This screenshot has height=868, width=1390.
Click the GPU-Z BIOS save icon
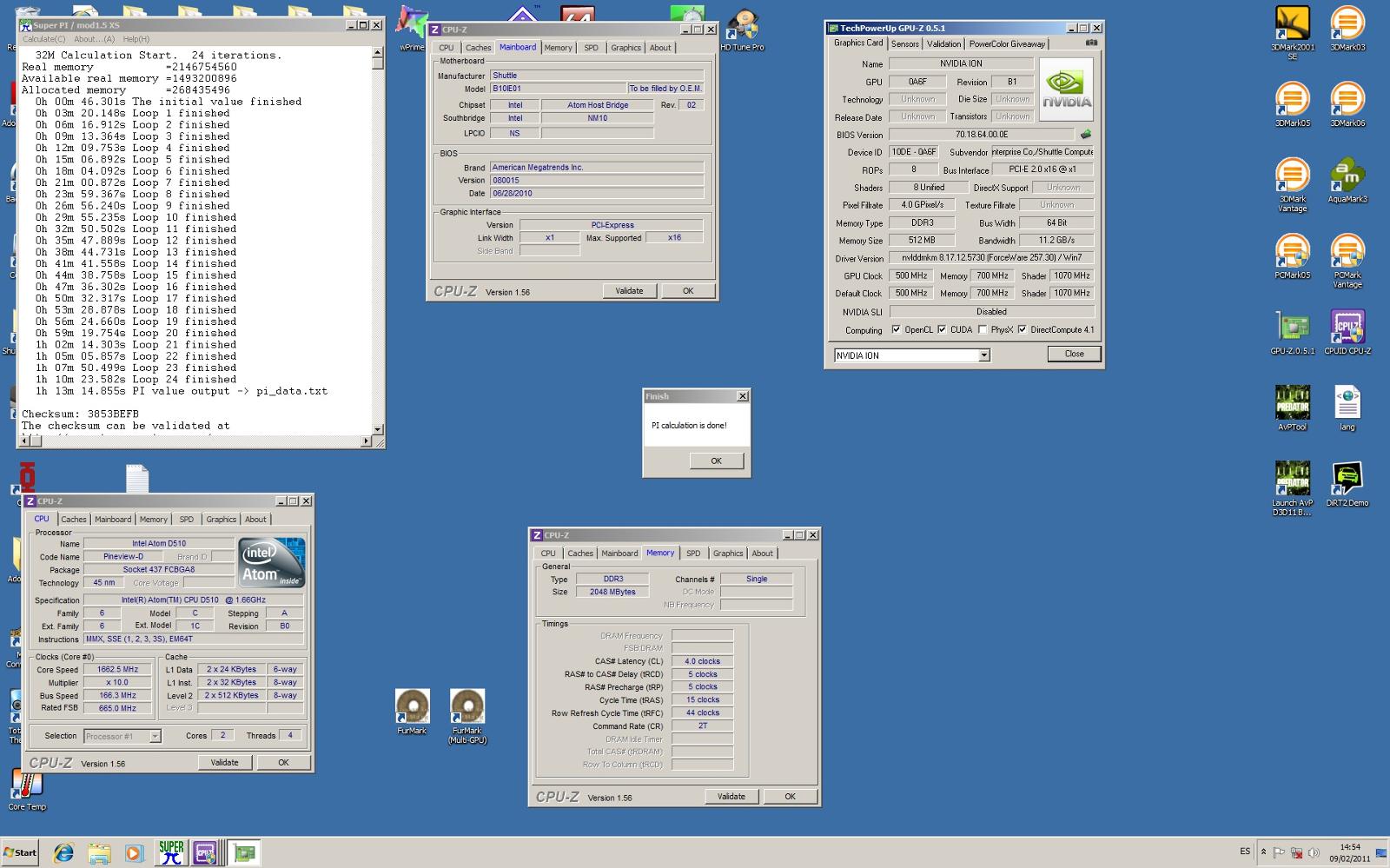[1085, 135]
